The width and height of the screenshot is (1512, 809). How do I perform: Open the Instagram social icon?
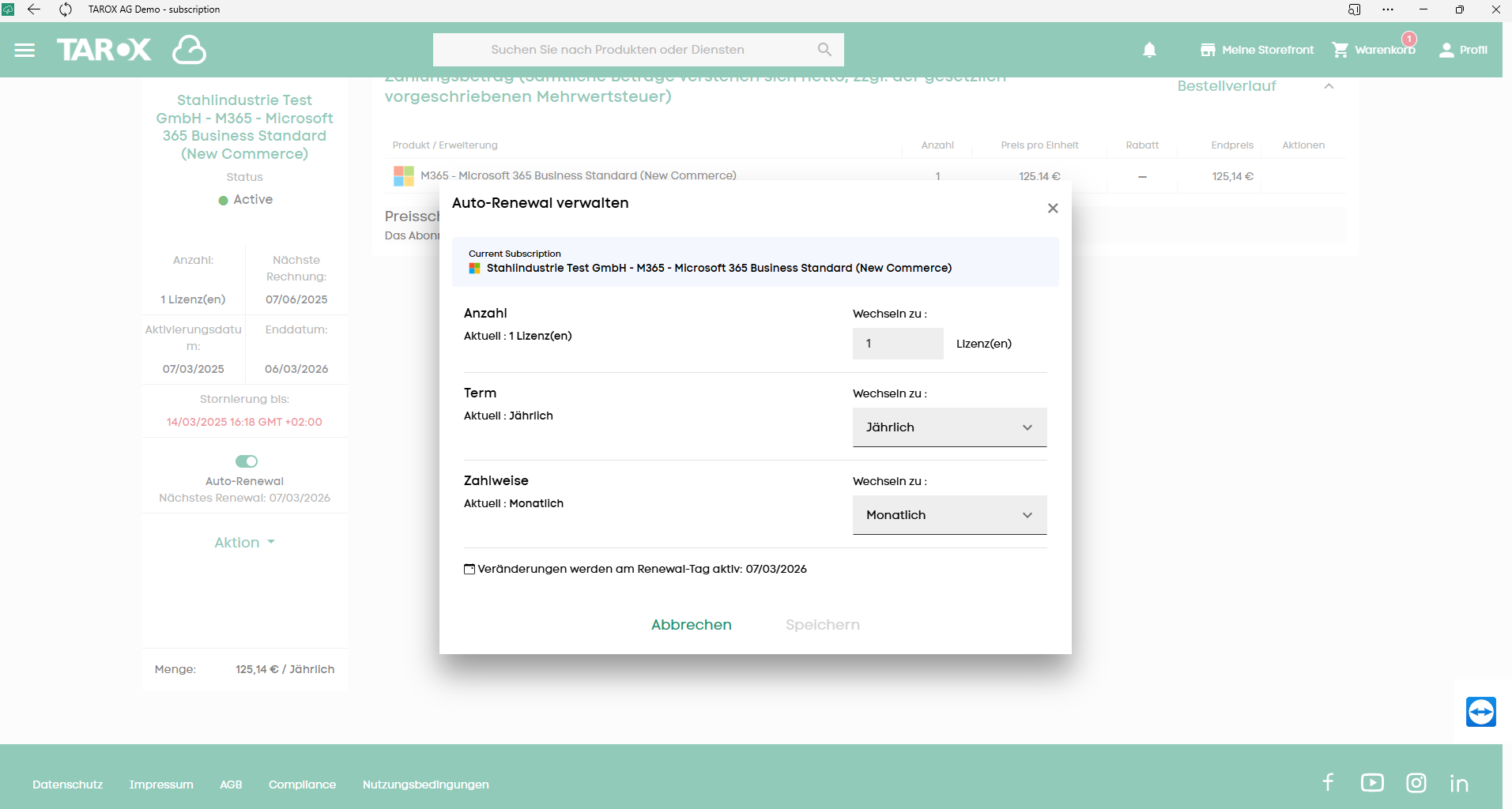1416,783
